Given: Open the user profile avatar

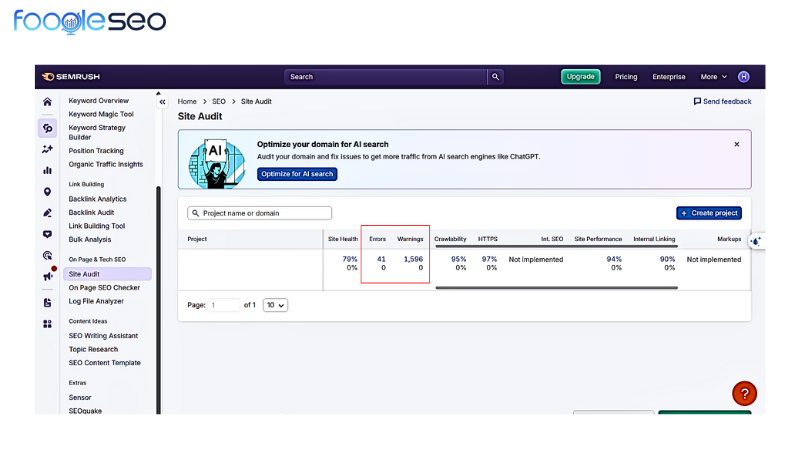Looking at the screenshot, I should 743,77.
